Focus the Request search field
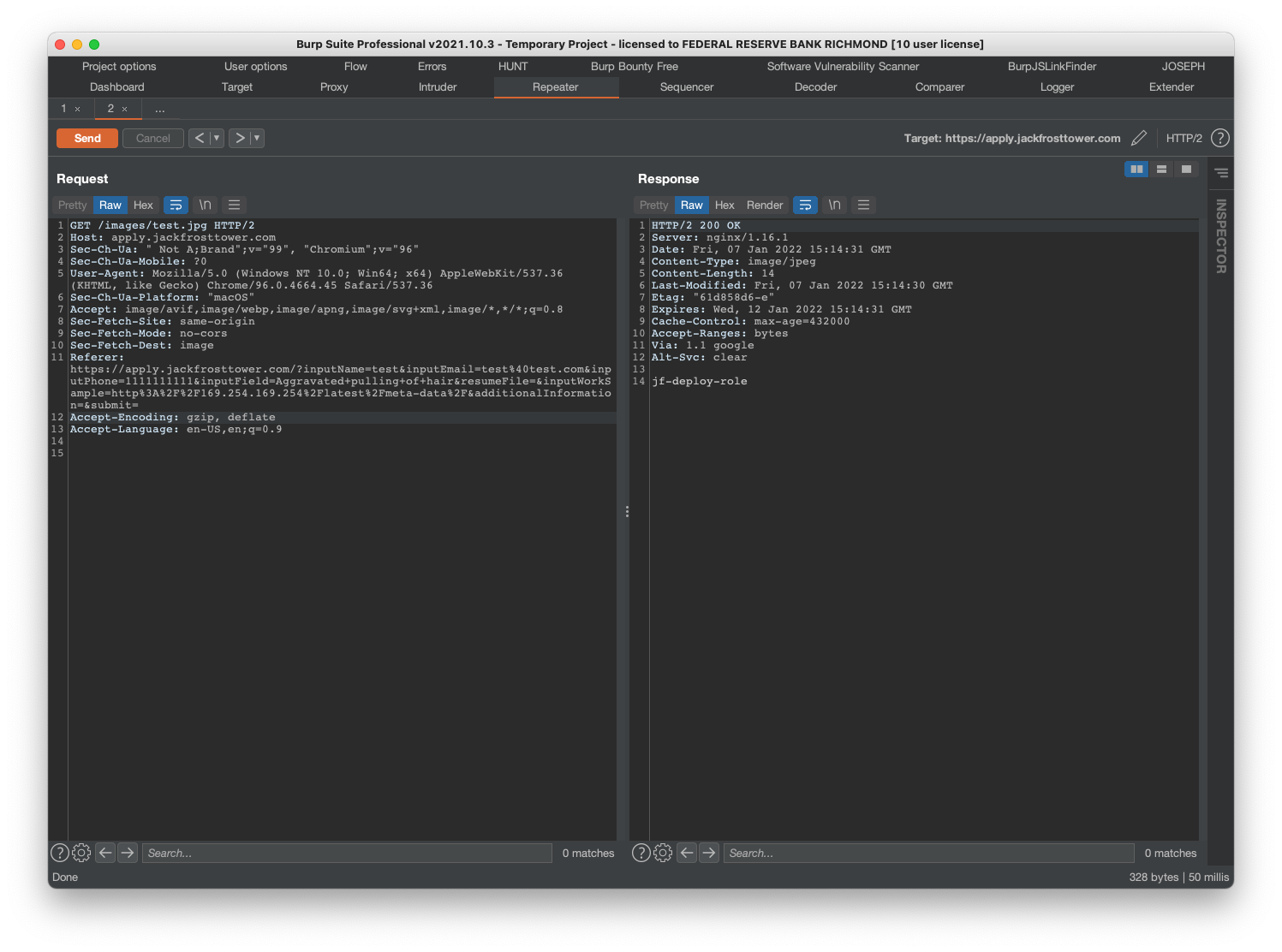The width and height of the screenshot is (1282, 952). click(x=347, y=853)
